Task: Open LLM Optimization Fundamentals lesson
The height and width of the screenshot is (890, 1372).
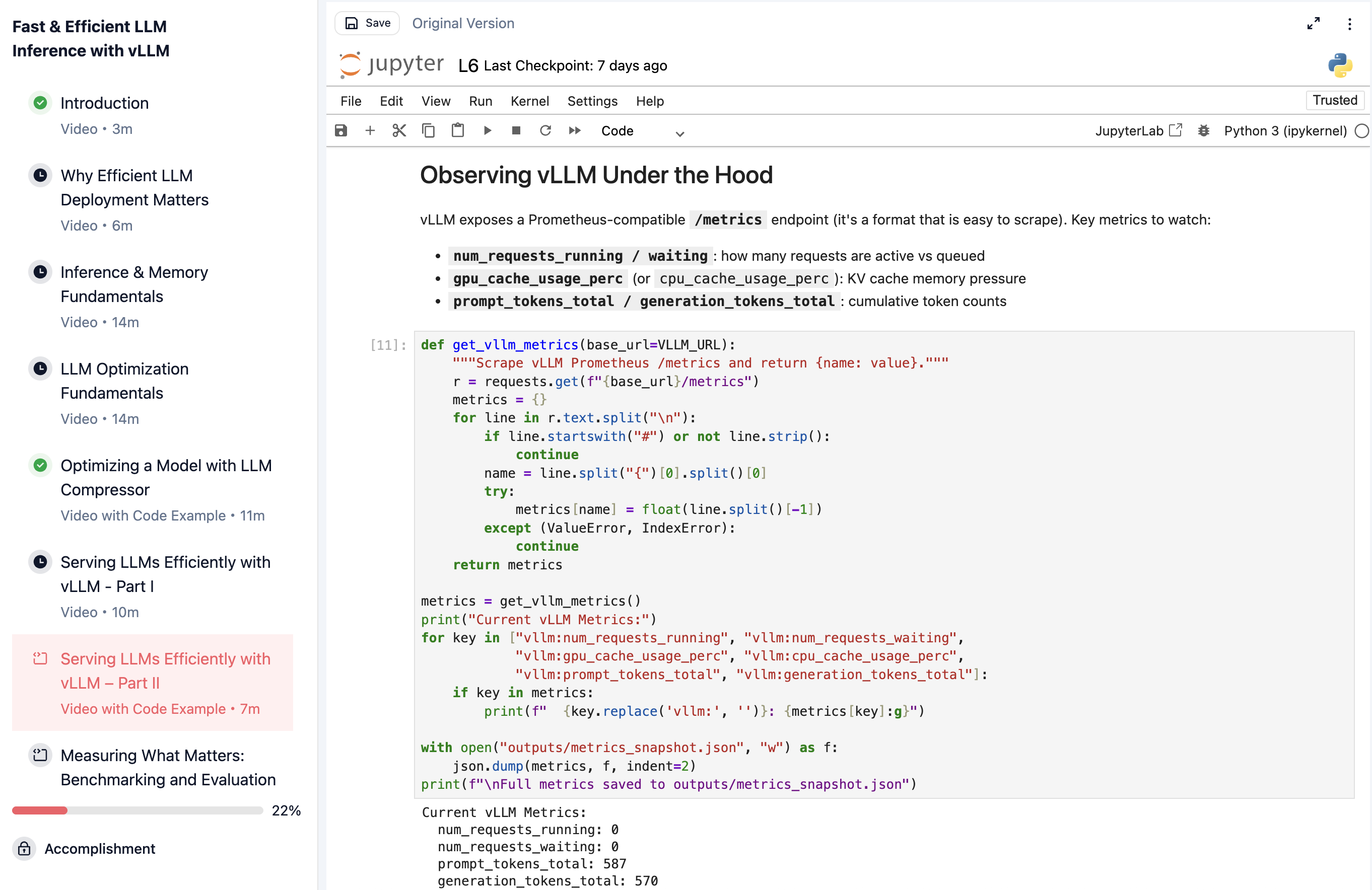Action: (x=124, y=381)
